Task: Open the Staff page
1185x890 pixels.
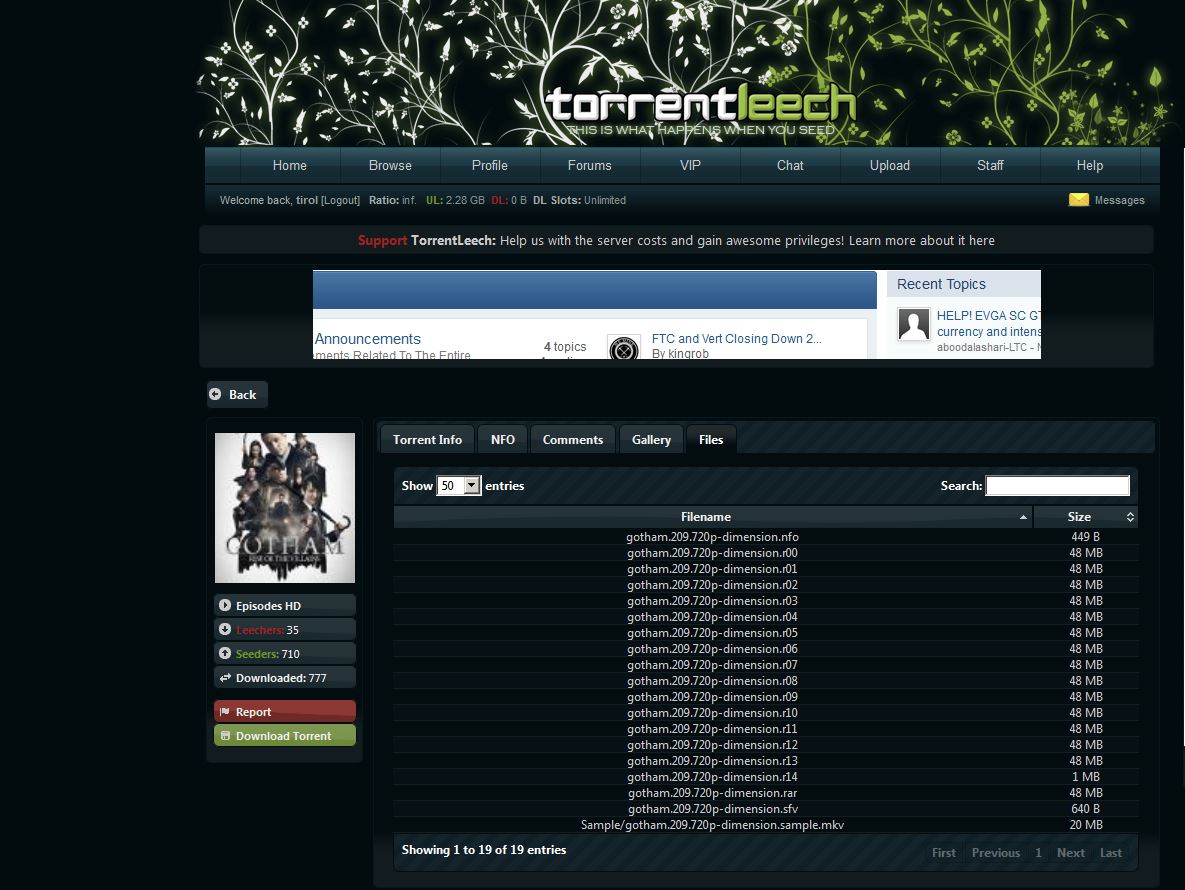Action: coord(990,165)
